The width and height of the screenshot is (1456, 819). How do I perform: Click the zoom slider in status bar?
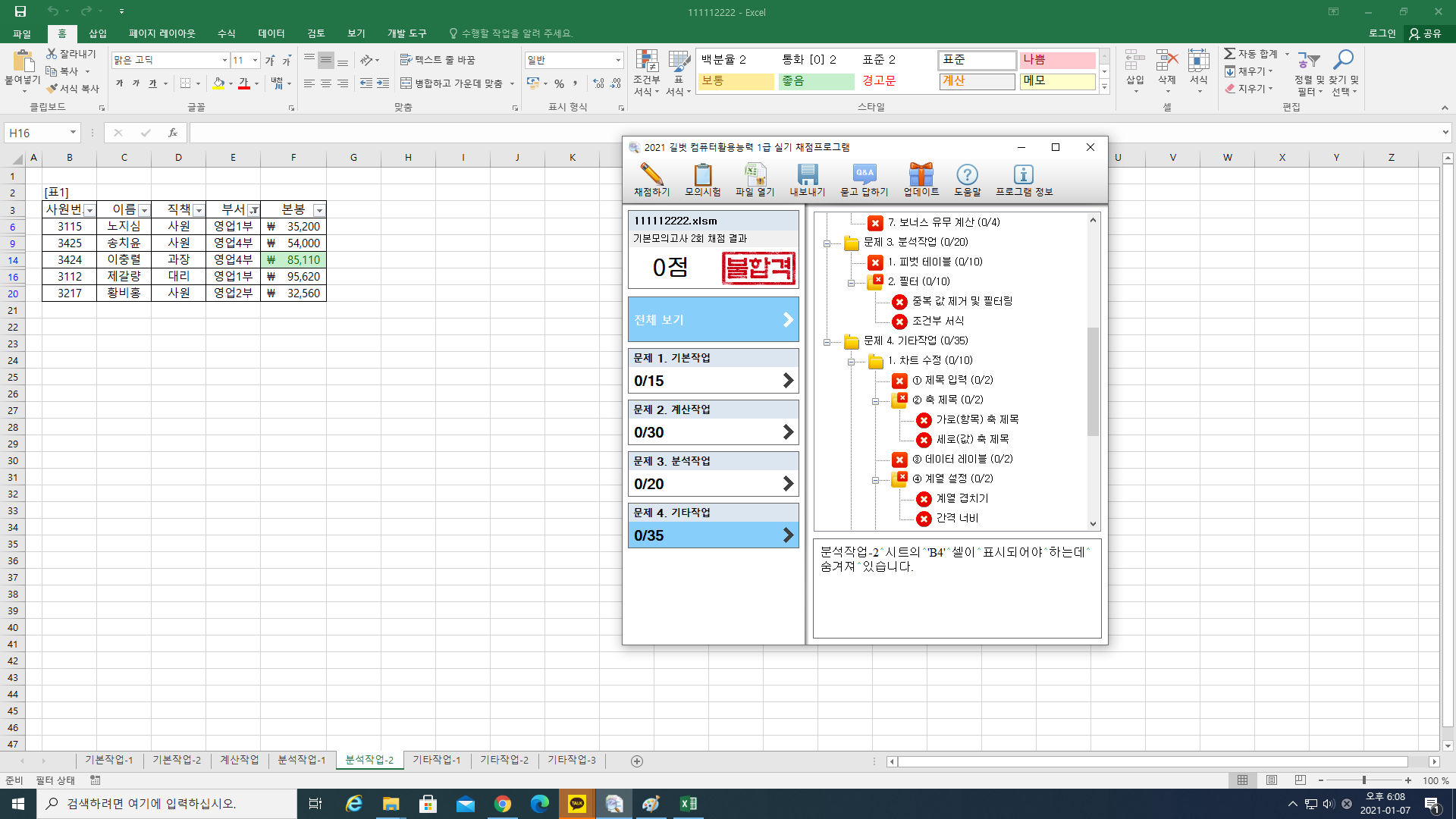pyautogui.click(x=1363, y=780)
